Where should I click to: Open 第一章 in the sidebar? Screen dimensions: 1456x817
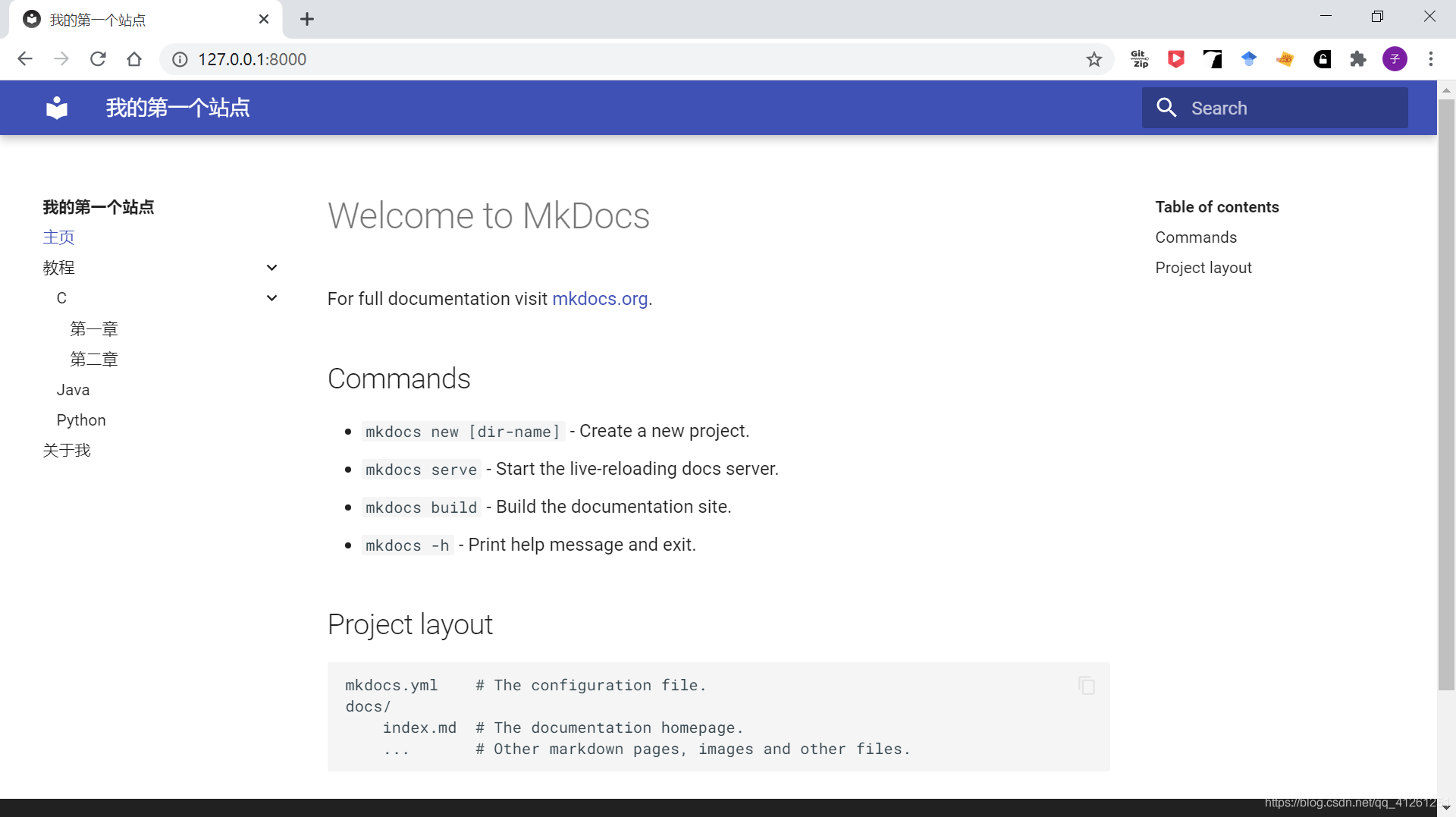[94, 329]
